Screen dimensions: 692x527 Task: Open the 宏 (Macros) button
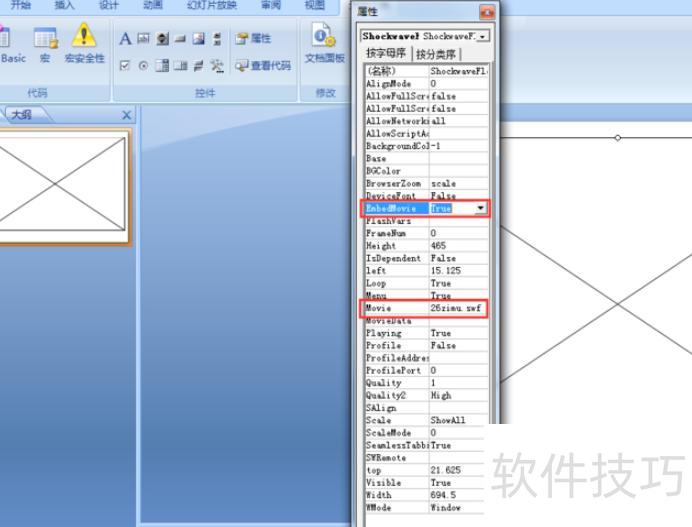pos(45,44)
